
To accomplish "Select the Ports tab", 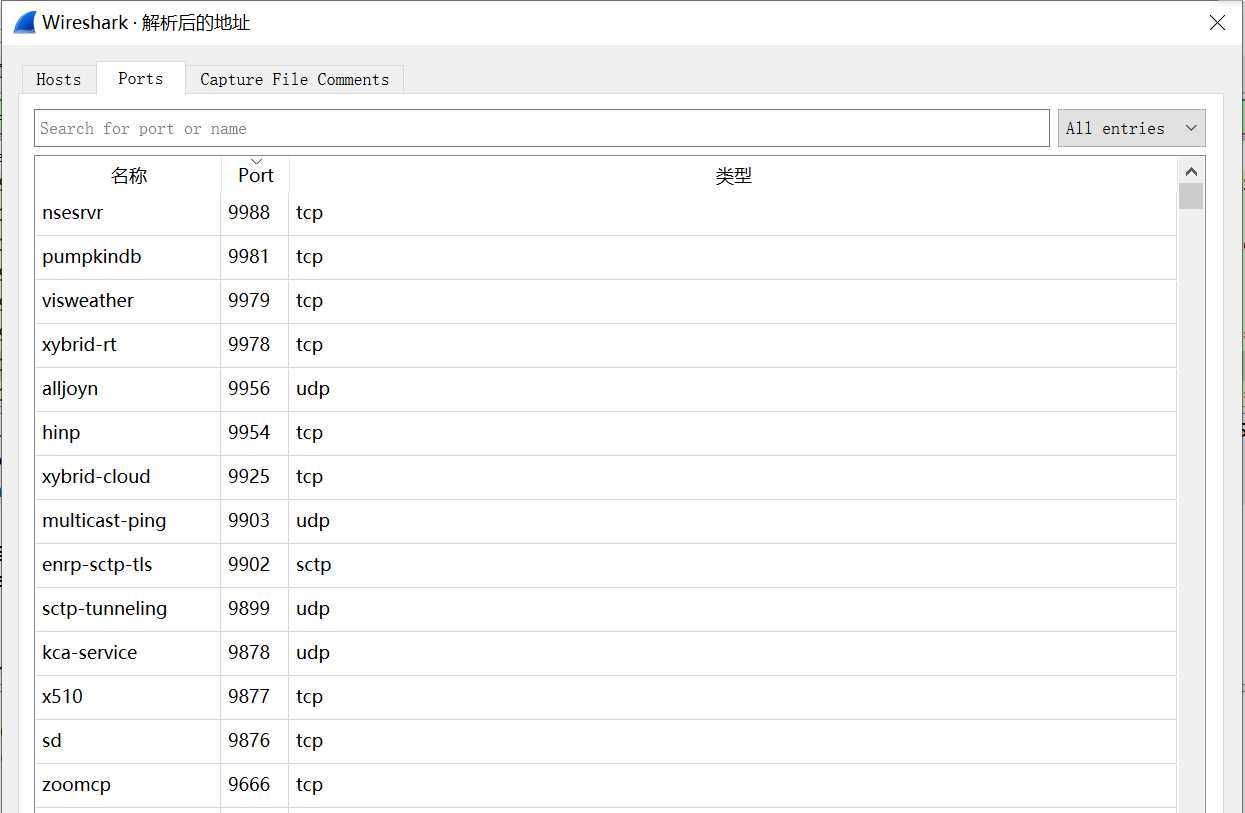I will pos(140,79).
